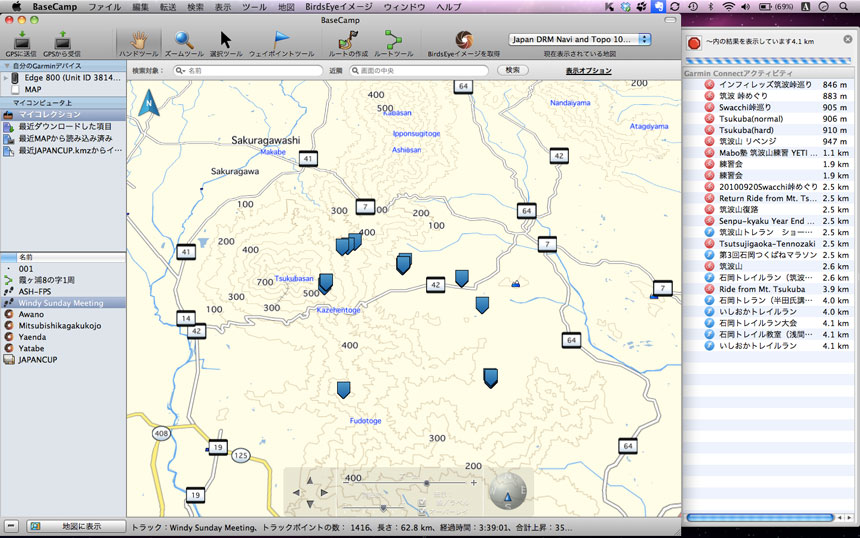Open the ヘルプ menu
The width and height of the screenshot is (860, 538).
click(449, 7)
